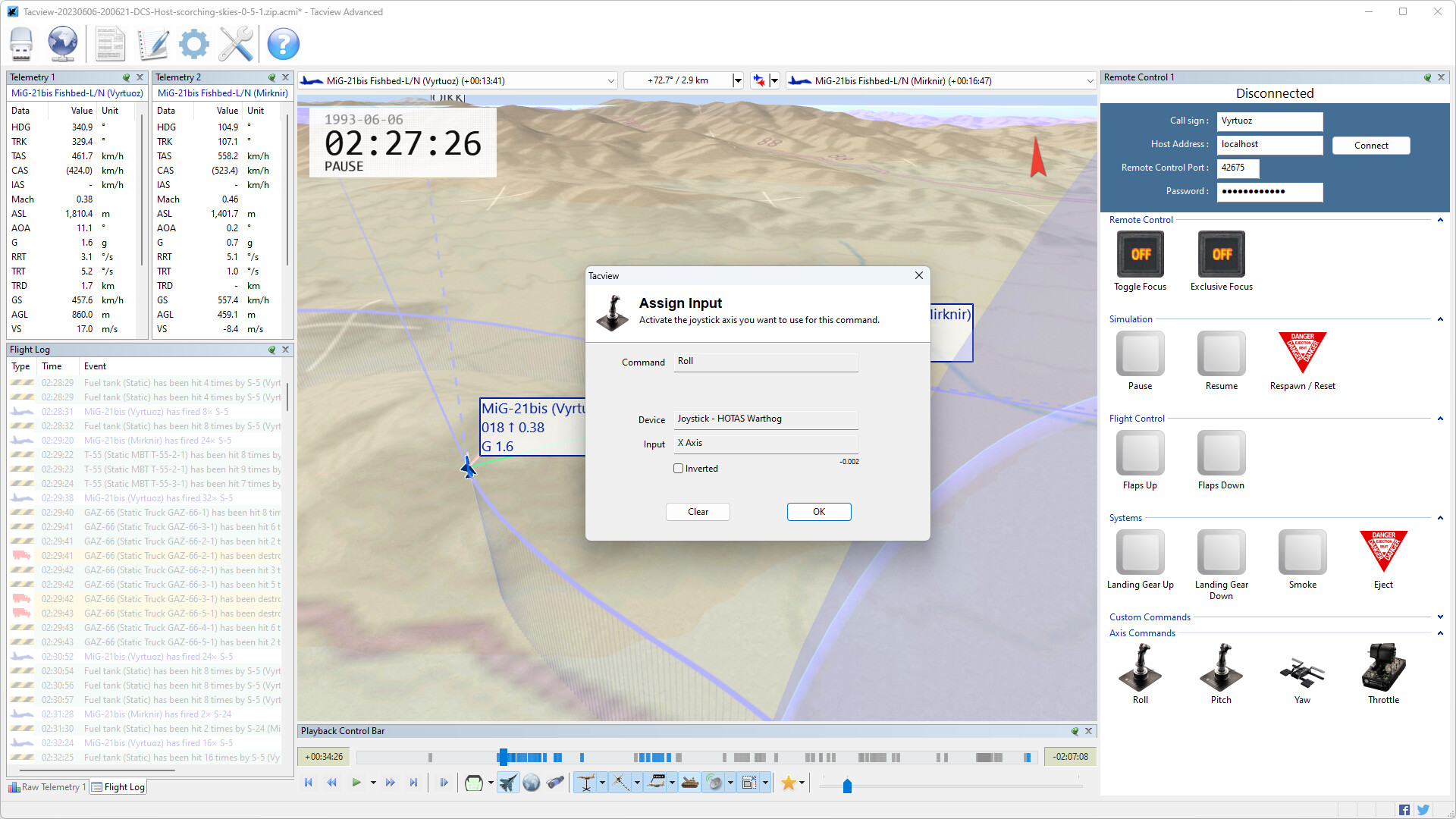The height and width of the screenshot is (819, 1456).
Task: Switch on the Toggle Focus switch
Action: point(1140,254)
